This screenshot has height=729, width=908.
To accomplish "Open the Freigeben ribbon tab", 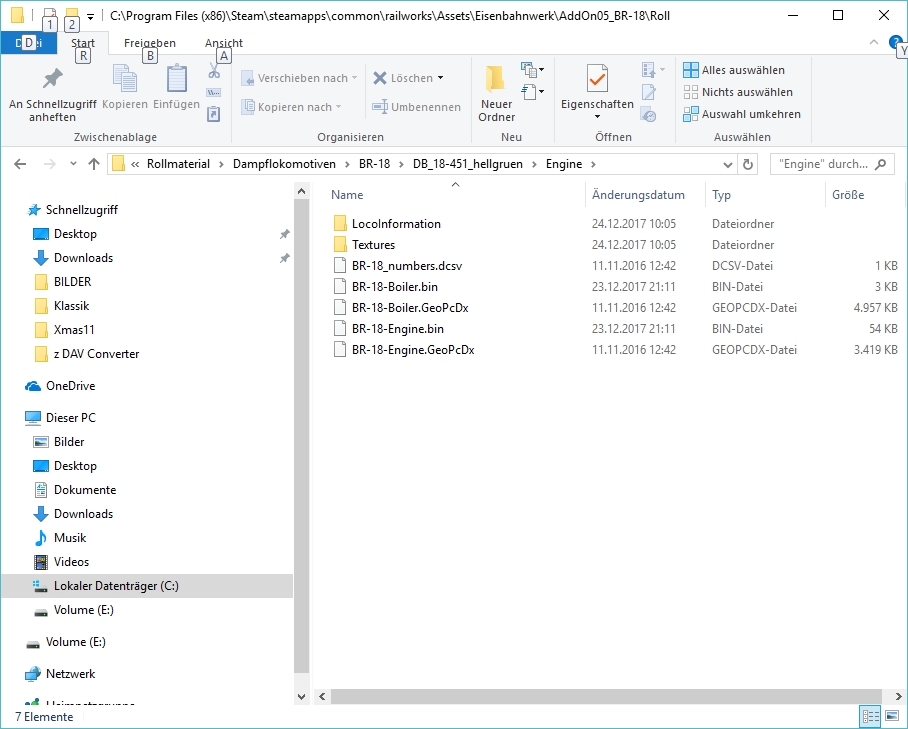I will pyautogui.click(x=149, y=43).
